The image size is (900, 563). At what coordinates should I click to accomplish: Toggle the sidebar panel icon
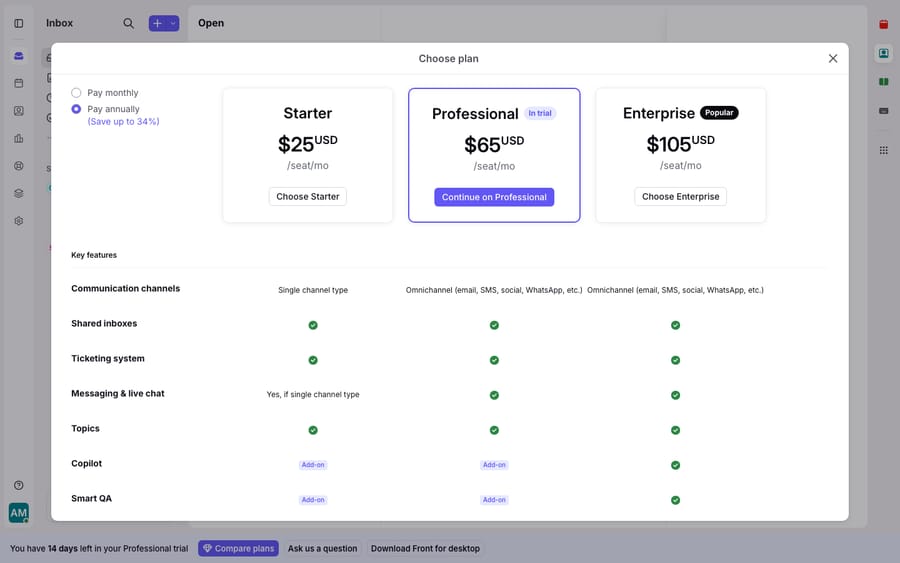[x=18, y=24]
